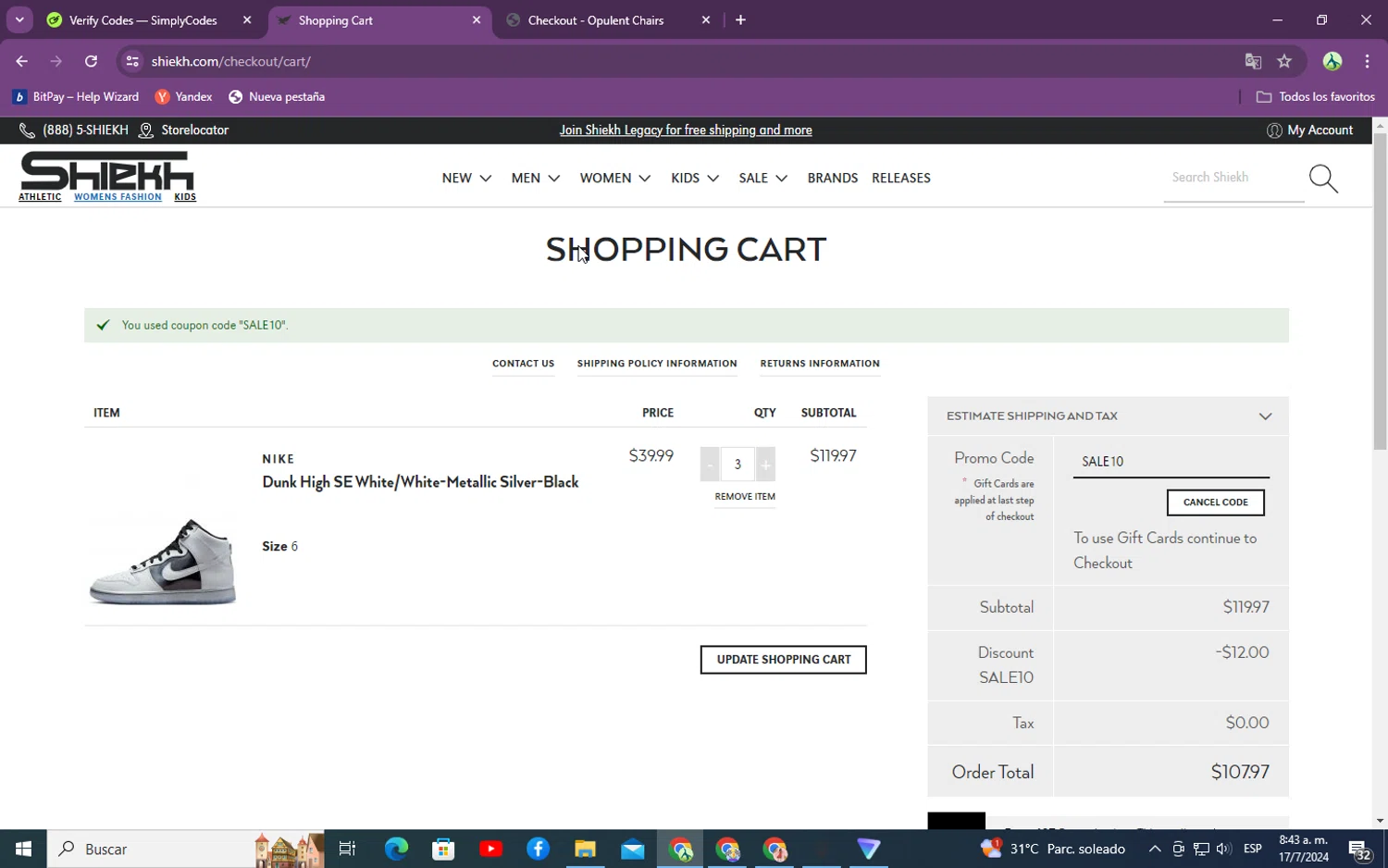Click the Shiekh logo
1388x868 pixels.
tap(107, 170)
